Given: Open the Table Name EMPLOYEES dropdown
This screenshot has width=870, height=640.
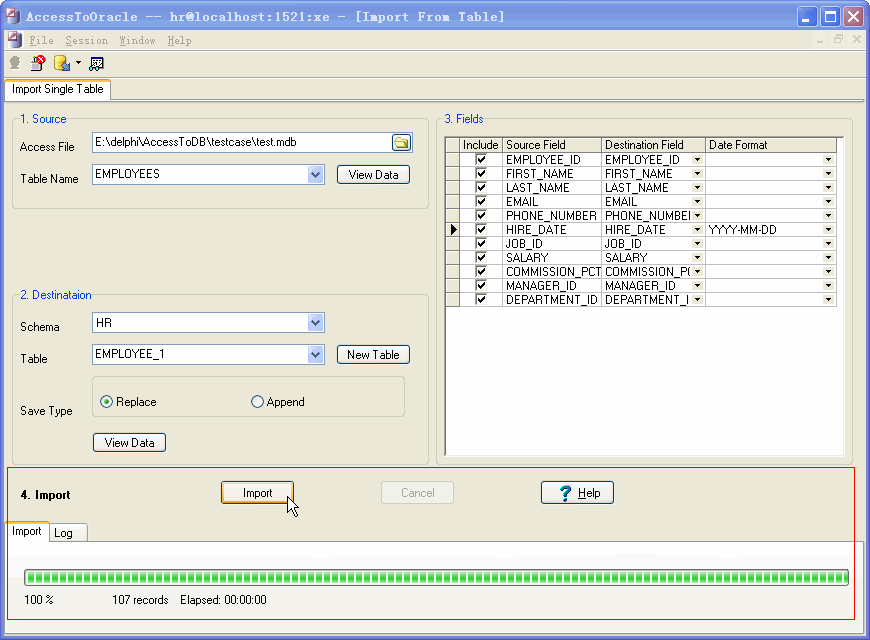Looking at the screenshot, I should click(x=315, y=174).
